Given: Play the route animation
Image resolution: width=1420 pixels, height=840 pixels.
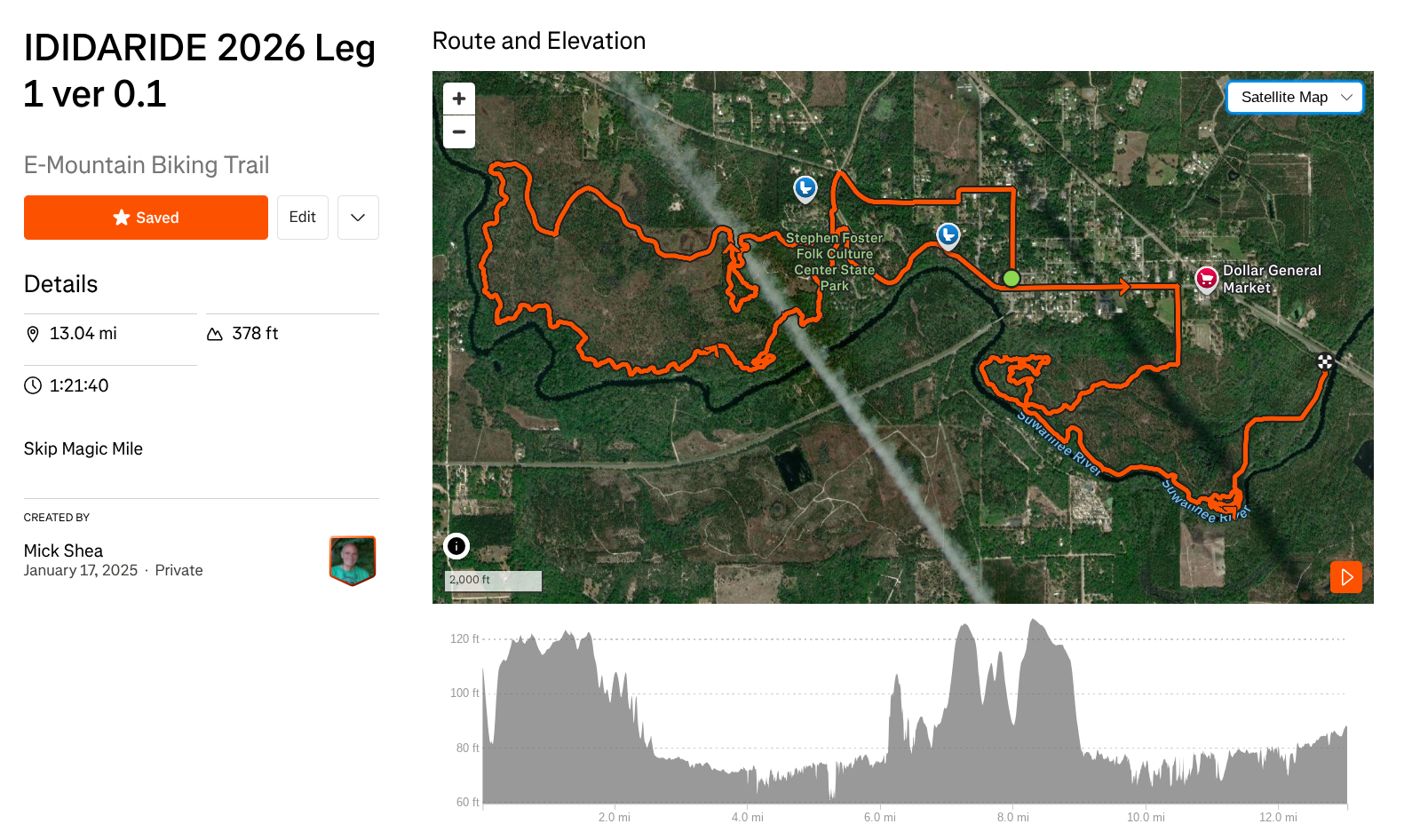Looking at the screenshot, I should (x=1345, y=577).
